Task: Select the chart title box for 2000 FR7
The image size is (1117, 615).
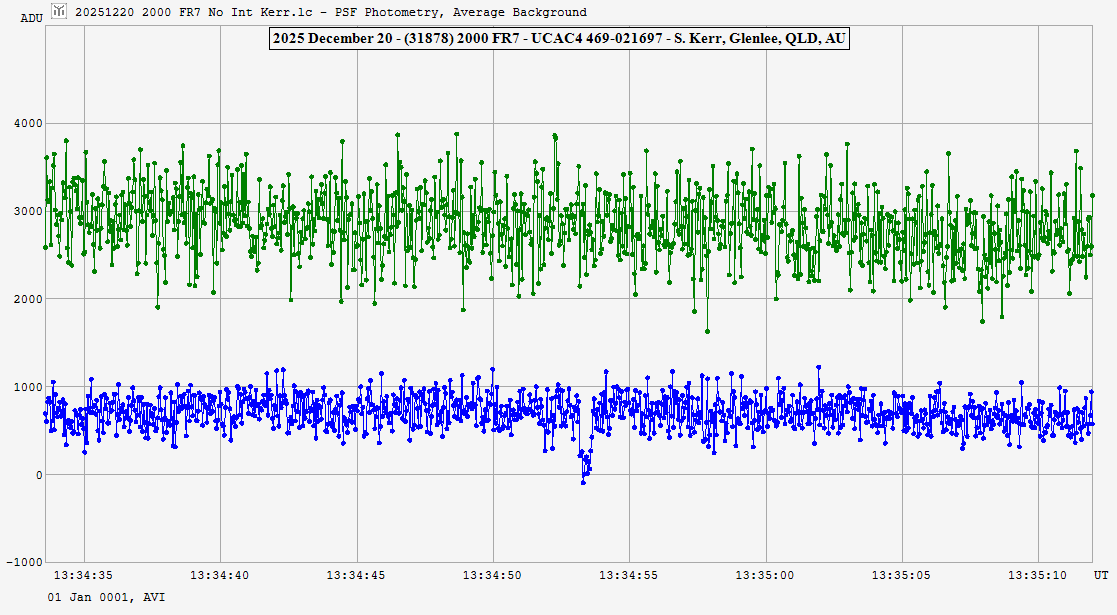Action: pos(558,39)
